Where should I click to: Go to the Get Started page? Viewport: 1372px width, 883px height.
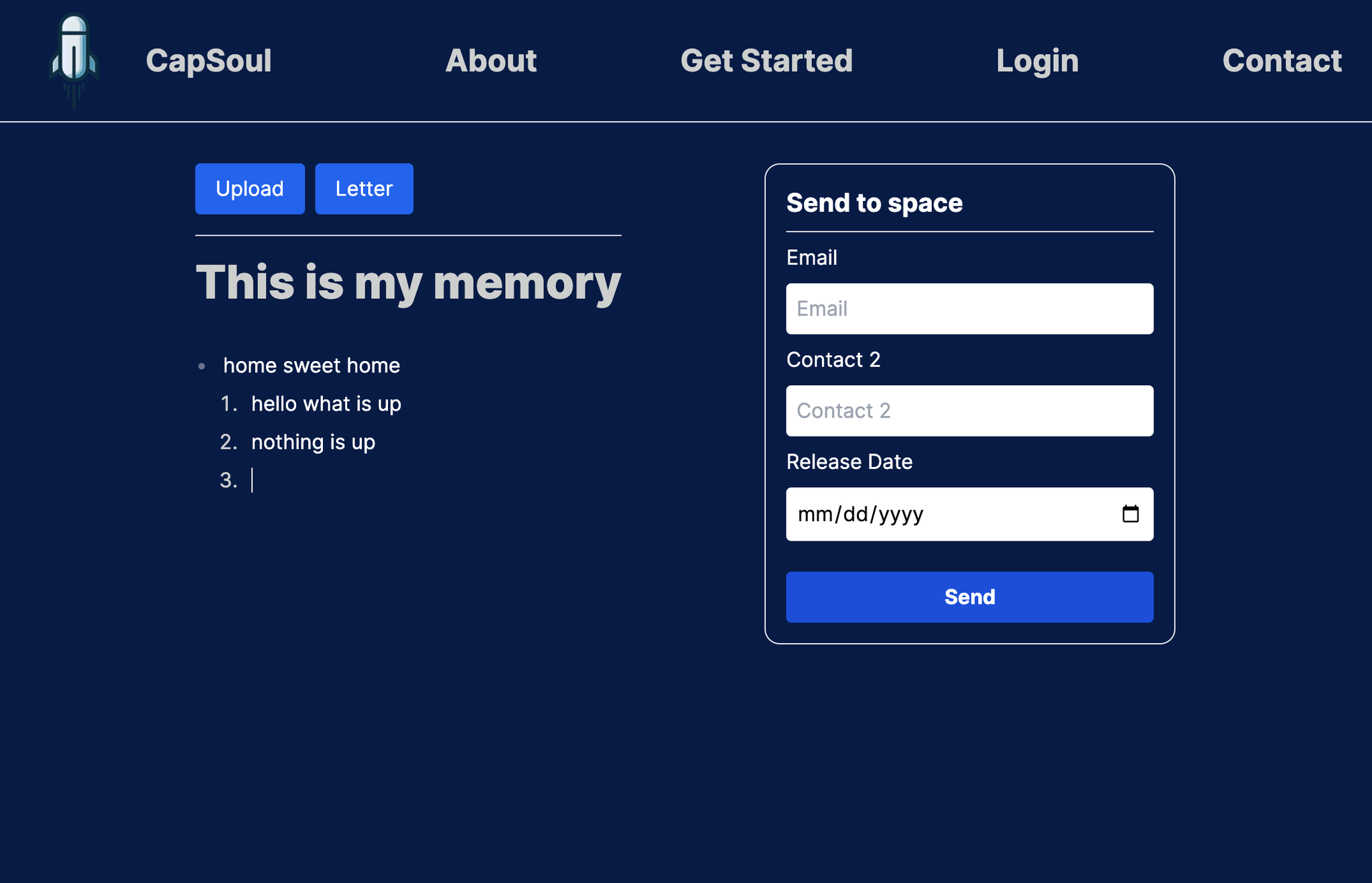pyautogui.click(x=766, y=61)
